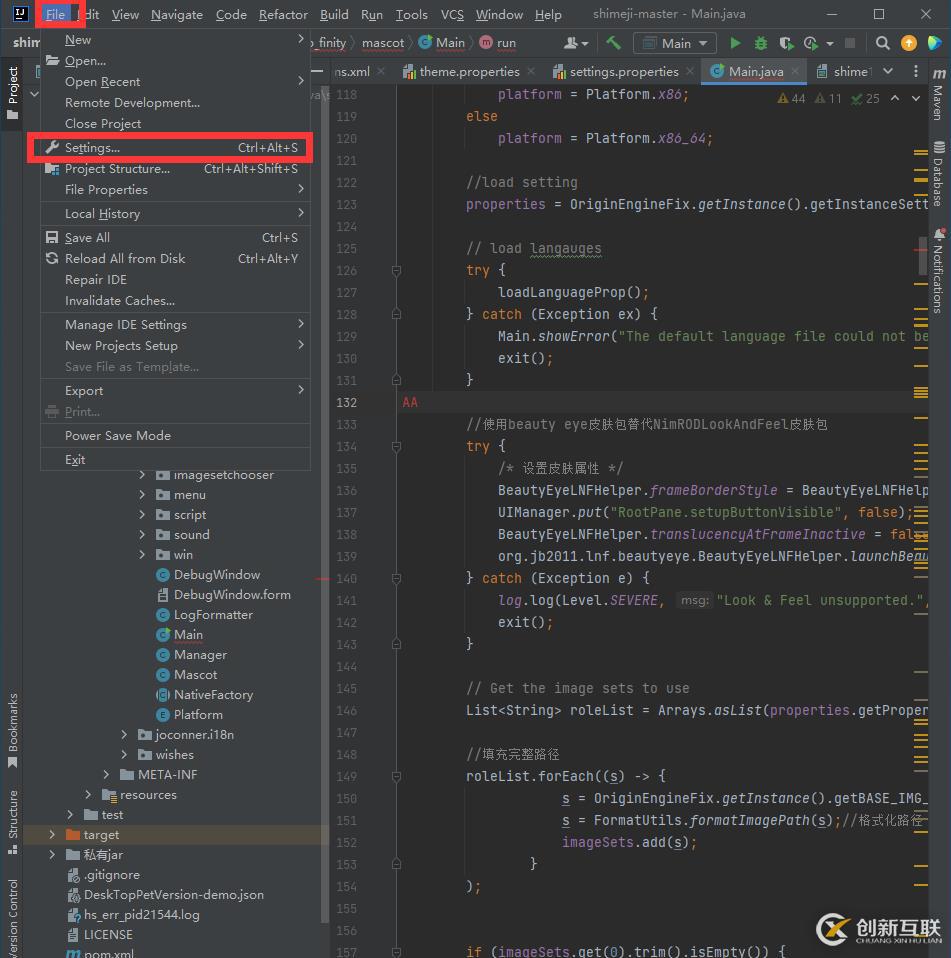This screenshot has width=951, height=958.
Task: Open the Main run configuration dropdown
Action: pos(674,43)
